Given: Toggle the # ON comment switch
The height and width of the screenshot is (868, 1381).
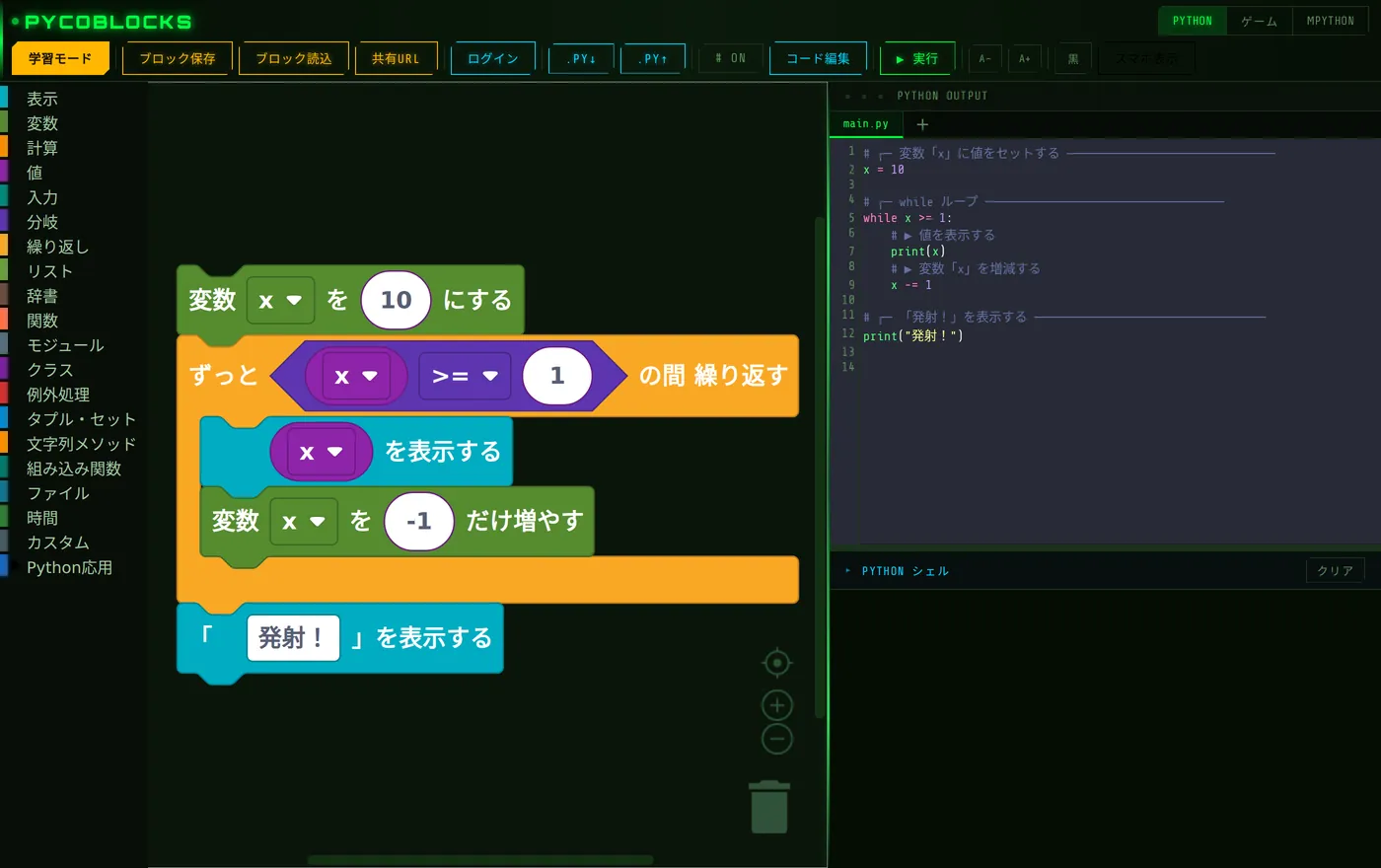Looking at the screenshot, I should click(x=731, y=58).
